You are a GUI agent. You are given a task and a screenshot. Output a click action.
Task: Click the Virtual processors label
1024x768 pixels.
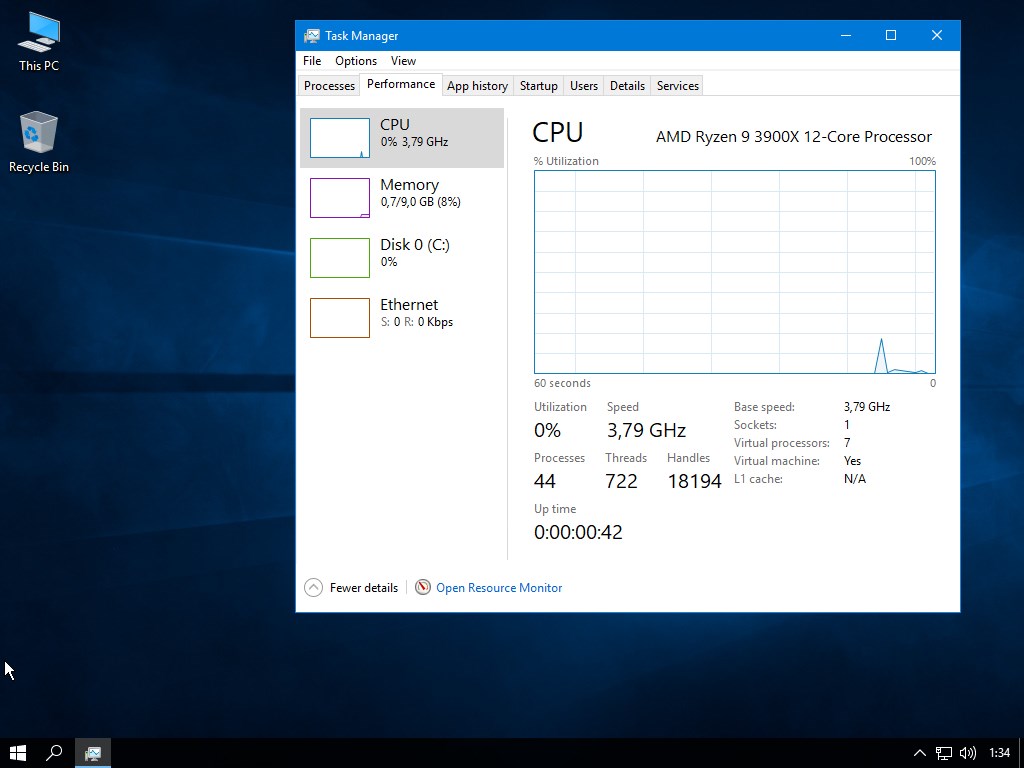tap(782, 443)
